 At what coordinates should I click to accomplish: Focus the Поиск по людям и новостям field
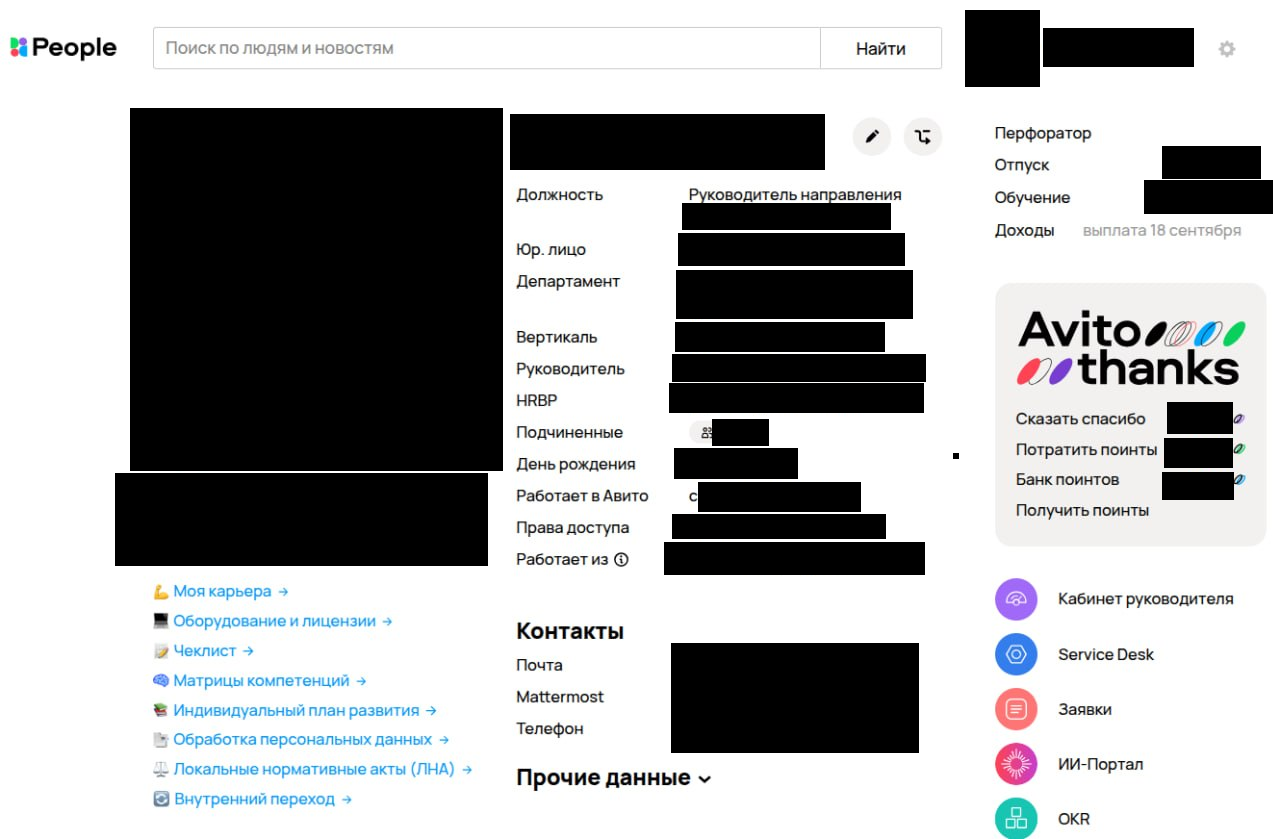(487, 48)
